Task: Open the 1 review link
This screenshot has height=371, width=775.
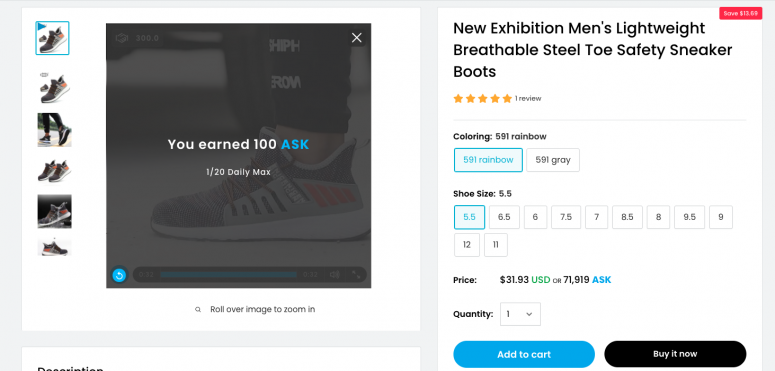Action: click(x=528, y=99)
